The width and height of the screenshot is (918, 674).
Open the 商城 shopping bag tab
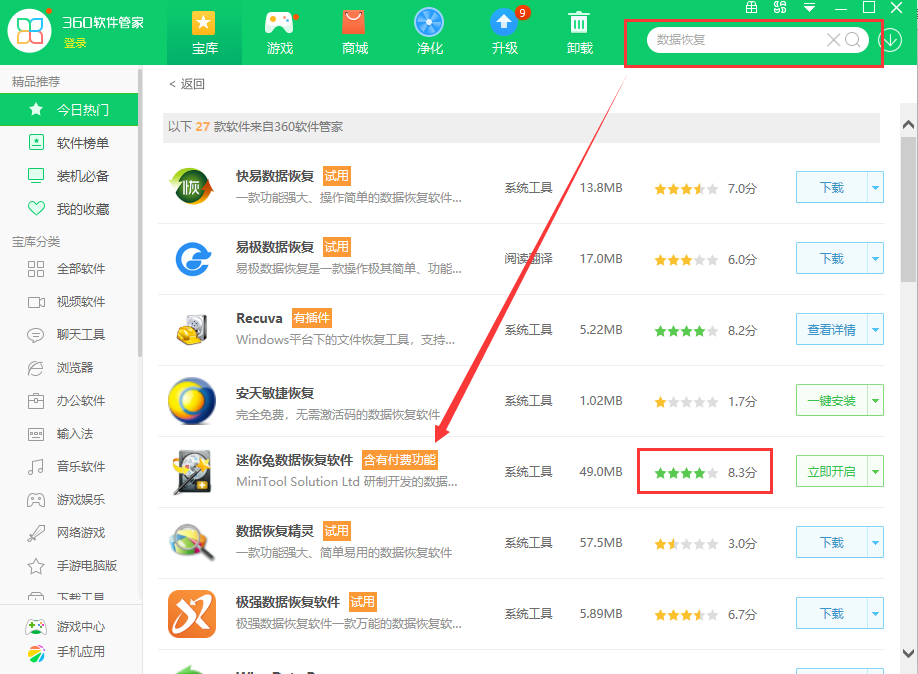click(x=354, y=33)
